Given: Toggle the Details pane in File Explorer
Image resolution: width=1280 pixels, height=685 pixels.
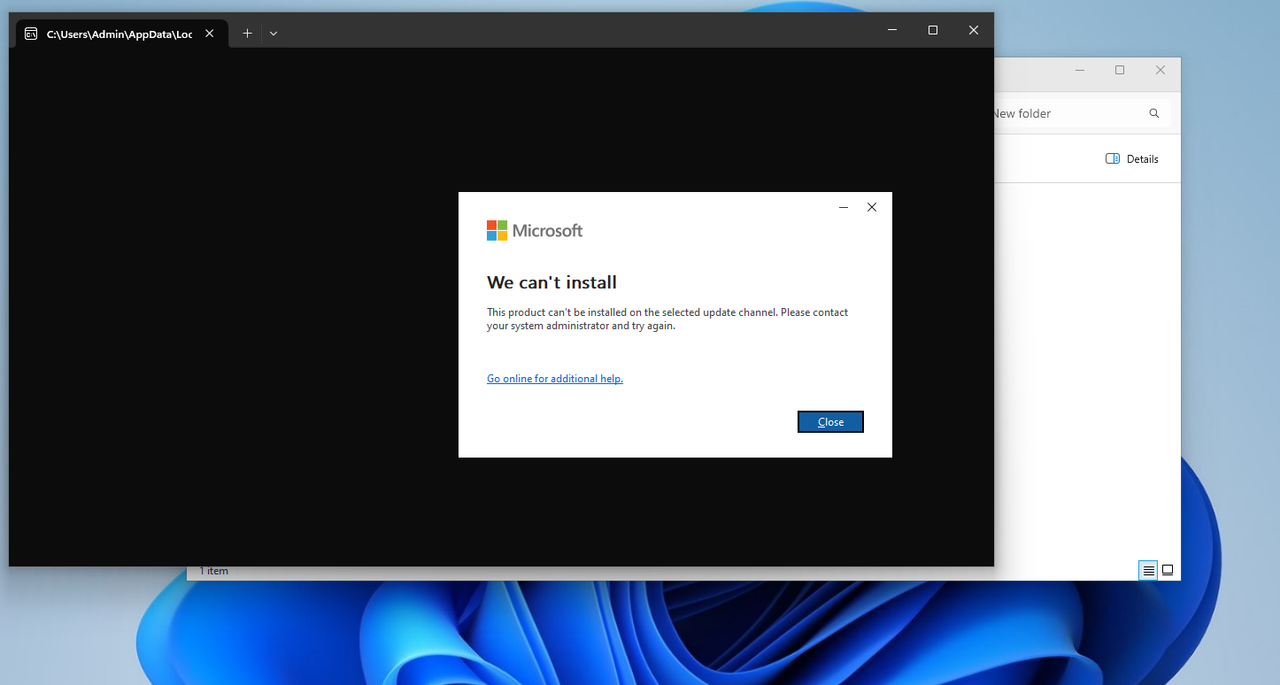Looking at the screenshot, I should [1132, 159].
